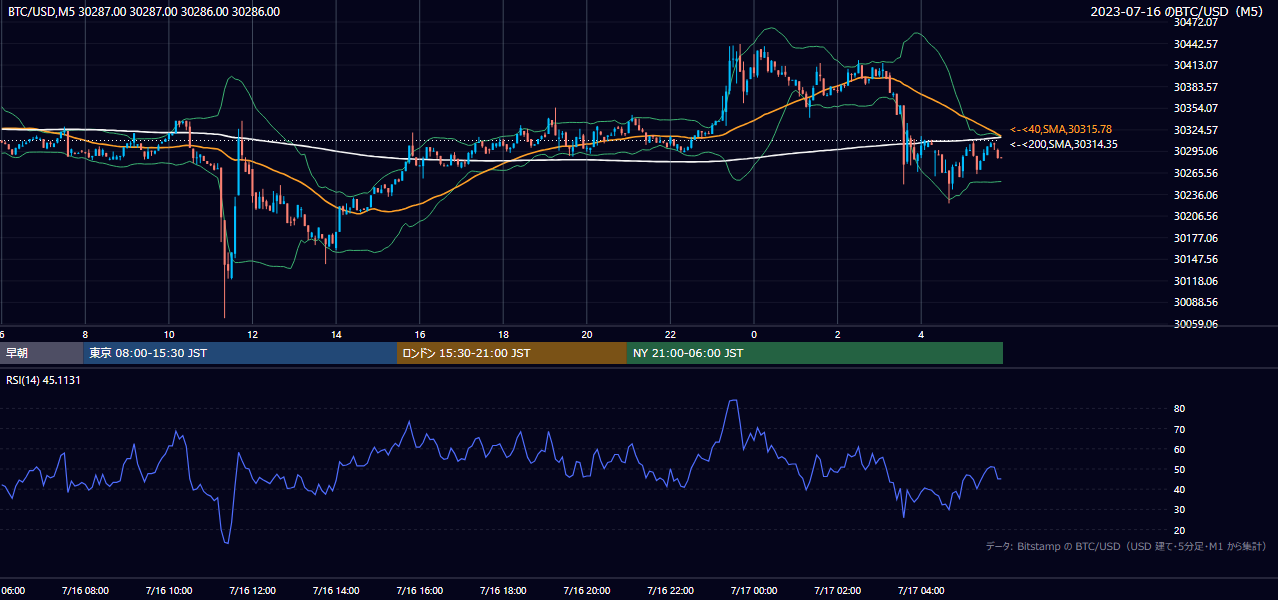Image resolution: width=1278 pixels, height=600 pixels.
Task: Click price axis value 30088.56
Action: pos(1196,302)
